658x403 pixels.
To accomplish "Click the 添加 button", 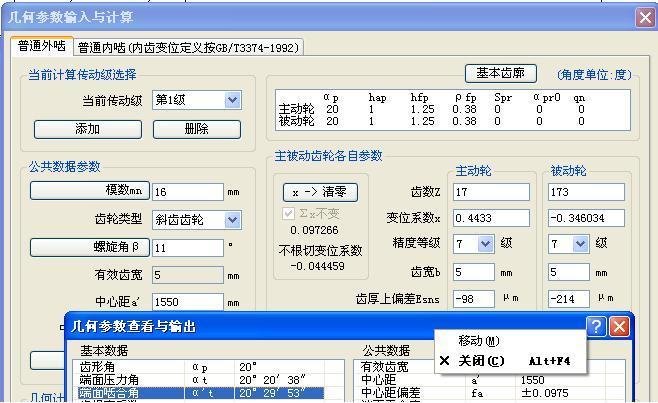I will [88, 129].
